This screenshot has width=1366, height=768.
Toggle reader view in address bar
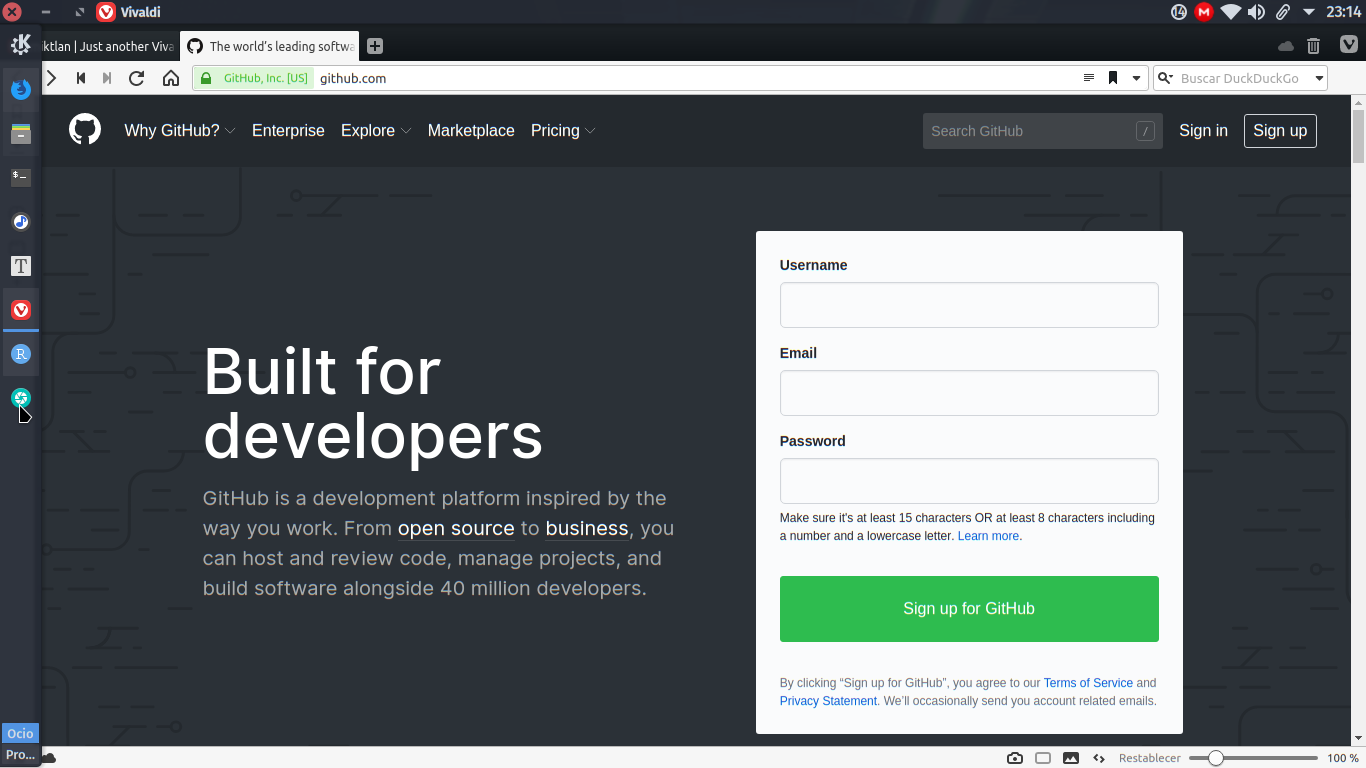(x=1089, y=78)
